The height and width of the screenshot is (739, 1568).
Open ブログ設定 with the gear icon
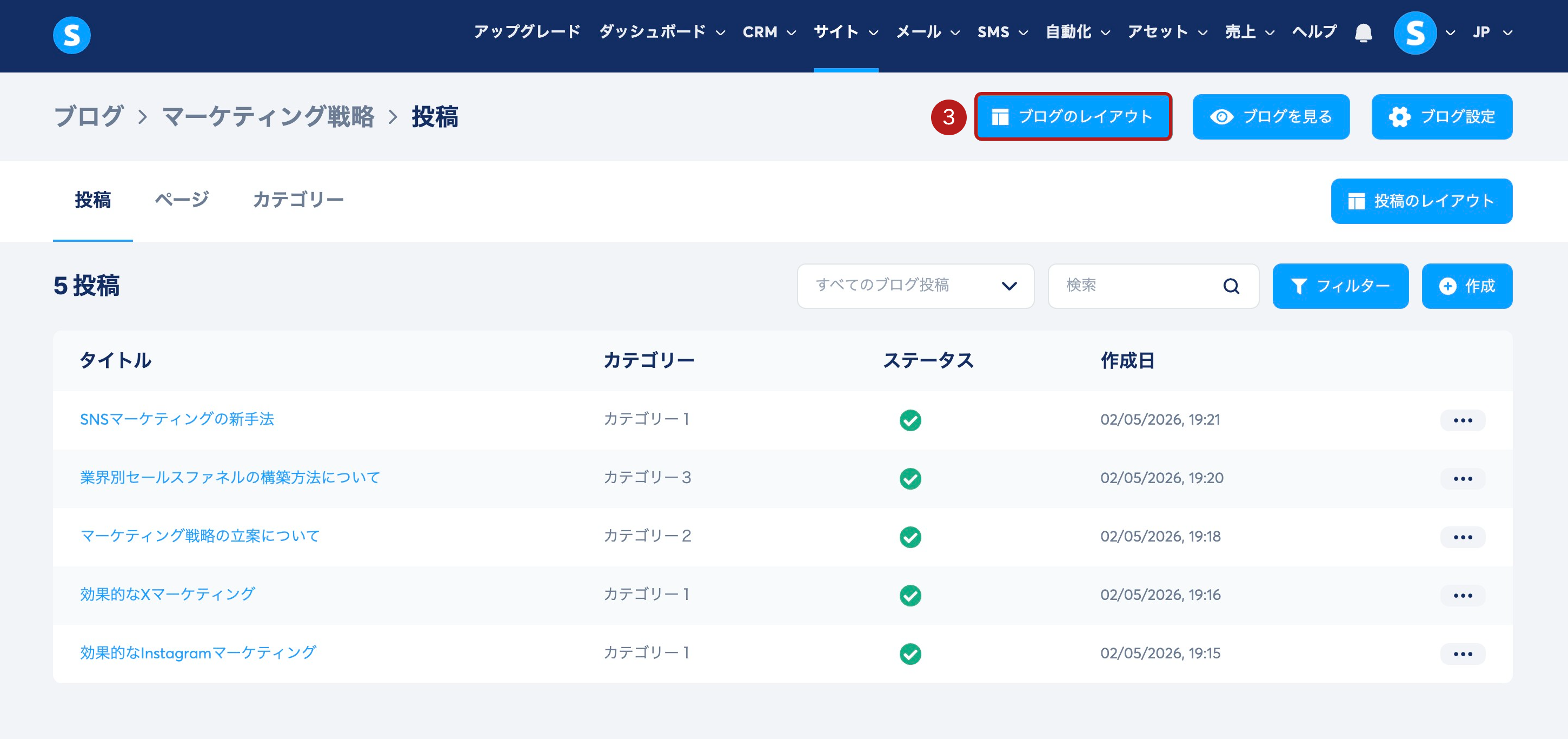pos(1441,116)
